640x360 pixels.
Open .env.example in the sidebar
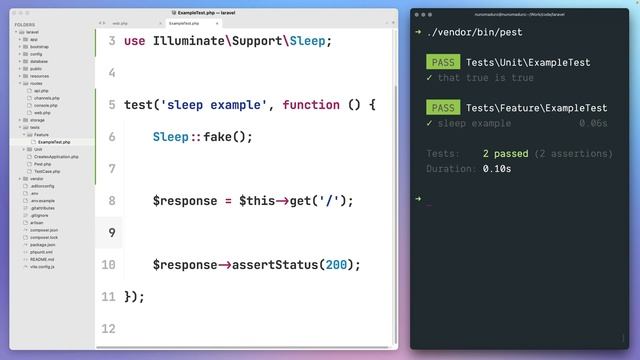42,201
